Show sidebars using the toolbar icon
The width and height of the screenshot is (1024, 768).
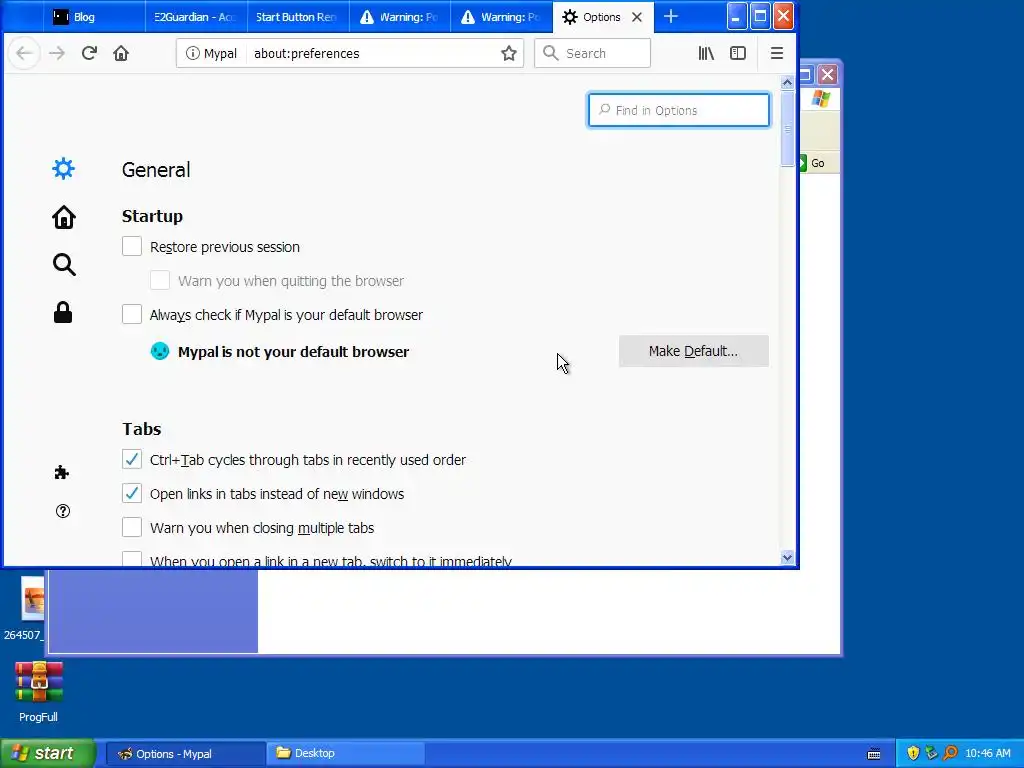coord(738,53)
